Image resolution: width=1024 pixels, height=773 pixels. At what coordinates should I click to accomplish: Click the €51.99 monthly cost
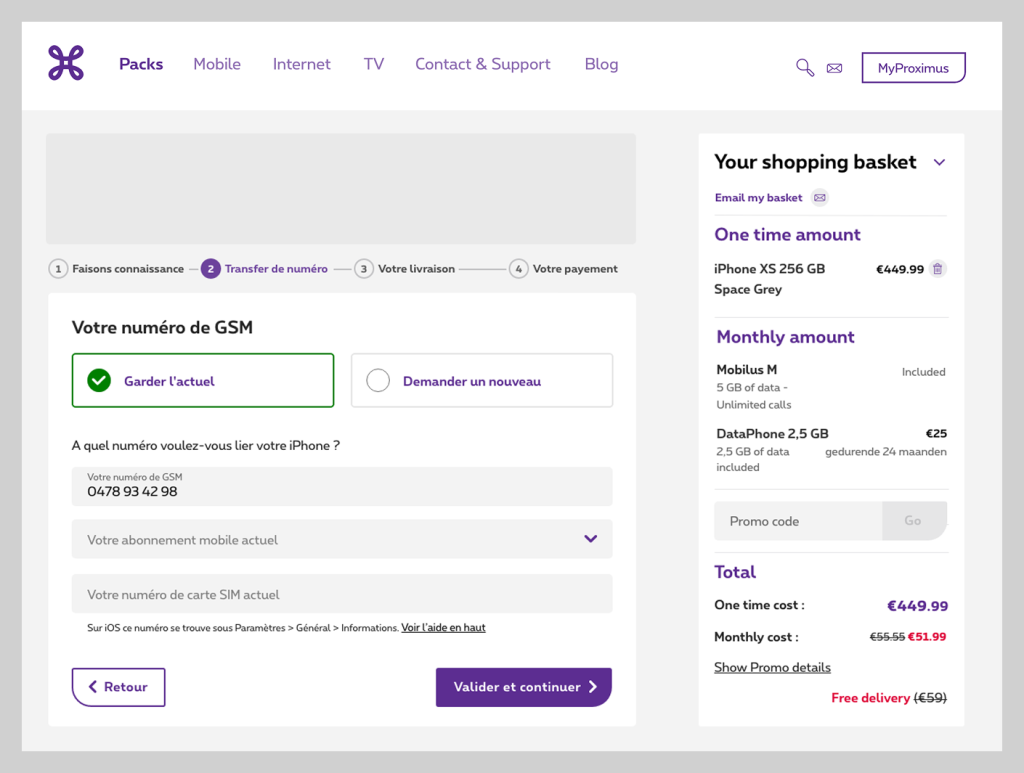coord(927,637)
